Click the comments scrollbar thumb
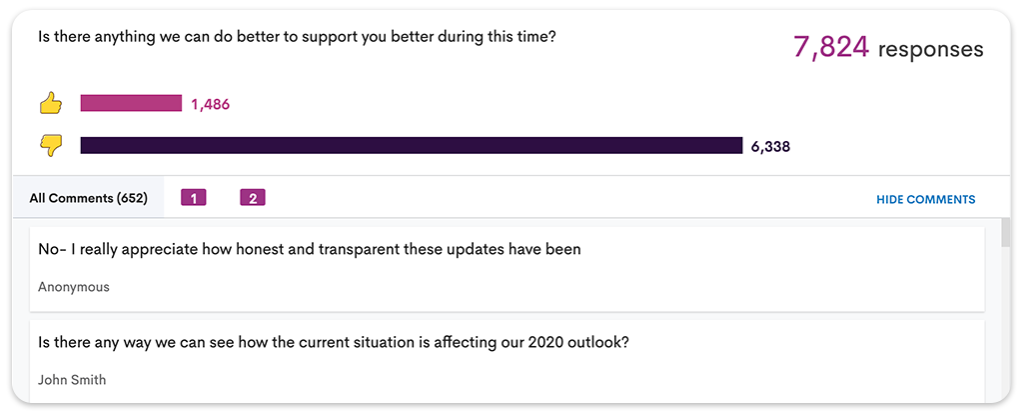 point(1004,234)
